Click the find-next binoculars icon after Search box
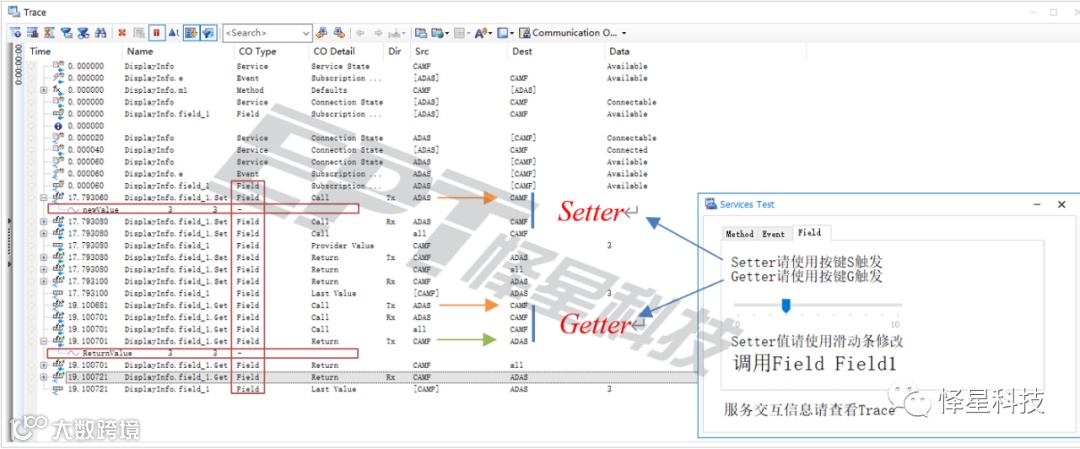This screenshot has width=1080, height=449. click(339, 32)
